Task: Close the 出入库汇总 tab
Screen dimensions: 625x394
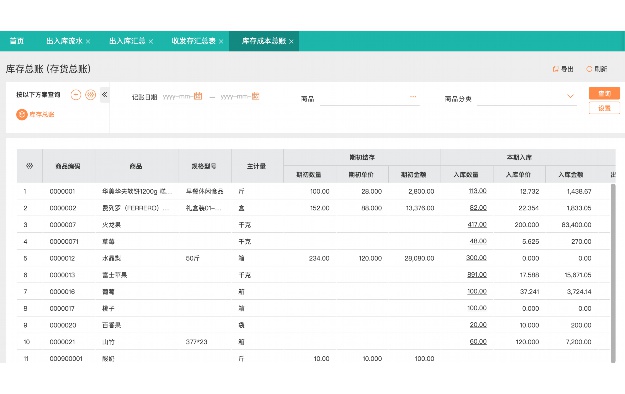Action: click(151, 41)
